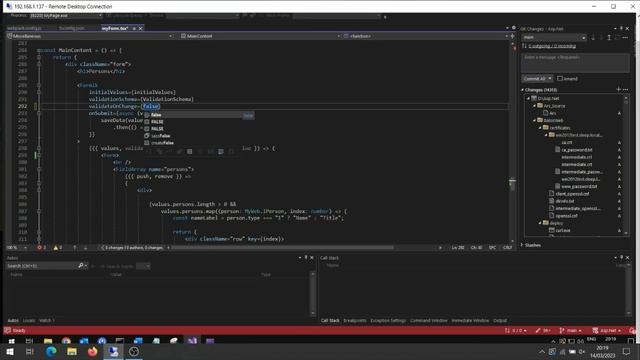
Task: Open the Windows Start menu
Action: tap(10, 351)
